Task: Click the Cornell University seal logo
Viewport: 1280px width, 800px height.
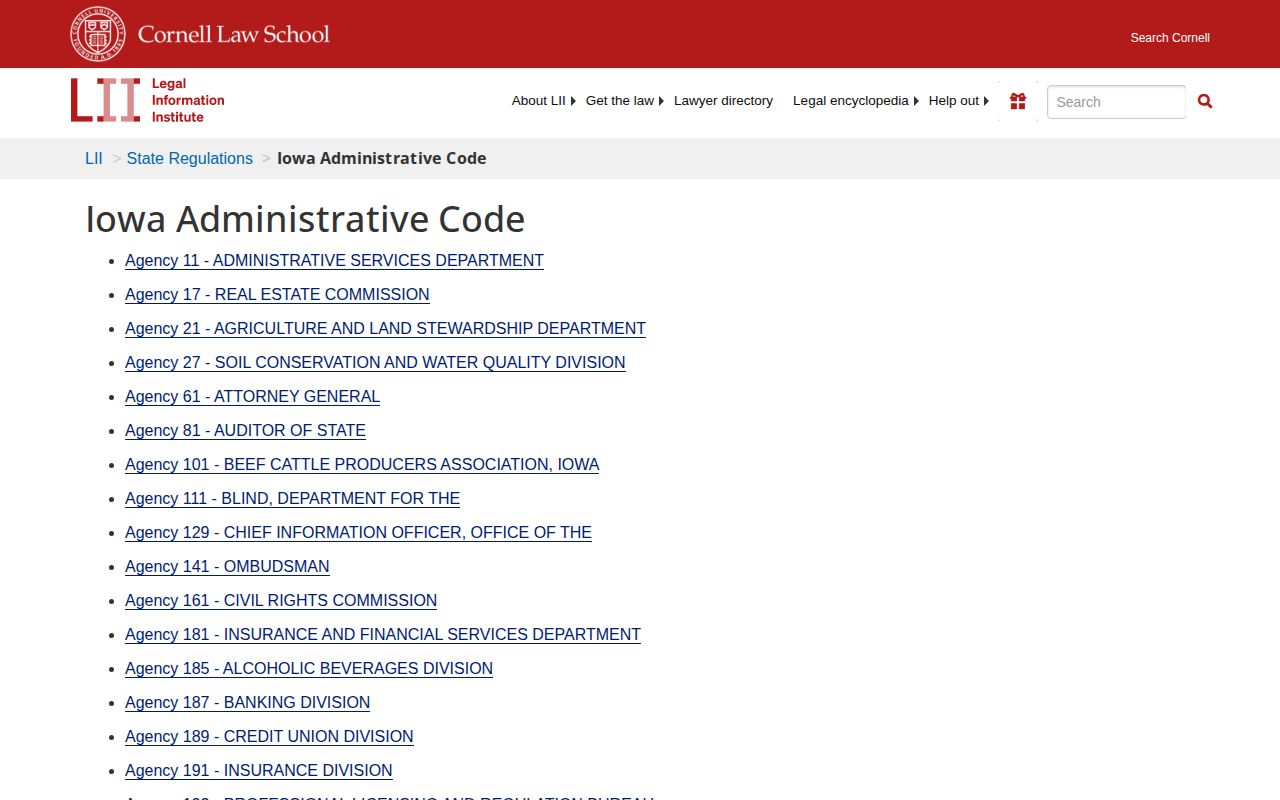Action: pyautogui.click(x=98, y=34)
